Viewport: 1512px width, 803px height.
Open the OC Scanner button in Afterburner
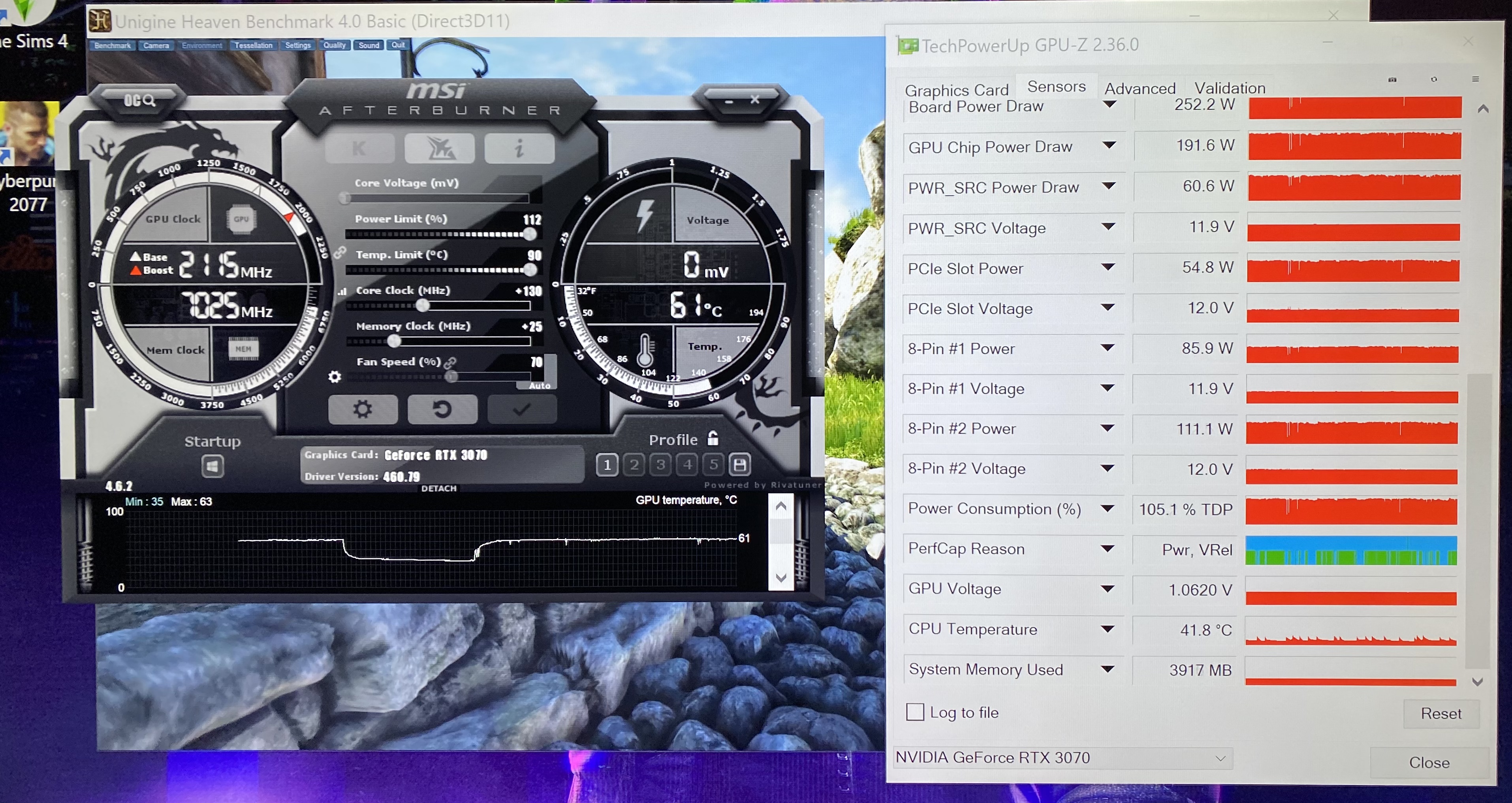click(140, 100)
